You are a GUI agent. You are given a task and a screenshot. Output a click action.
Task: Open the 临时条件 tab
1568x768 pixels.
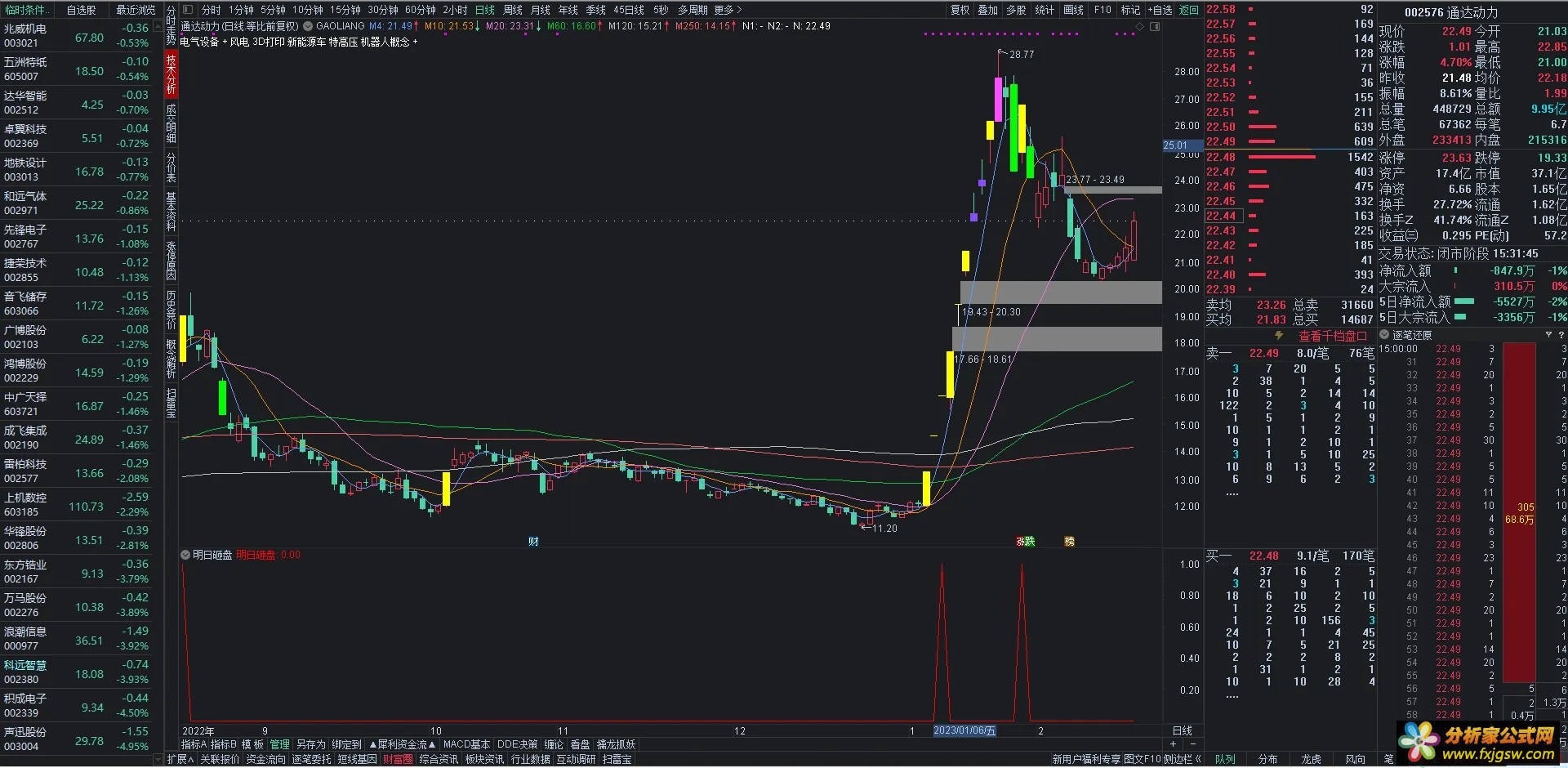27,10
